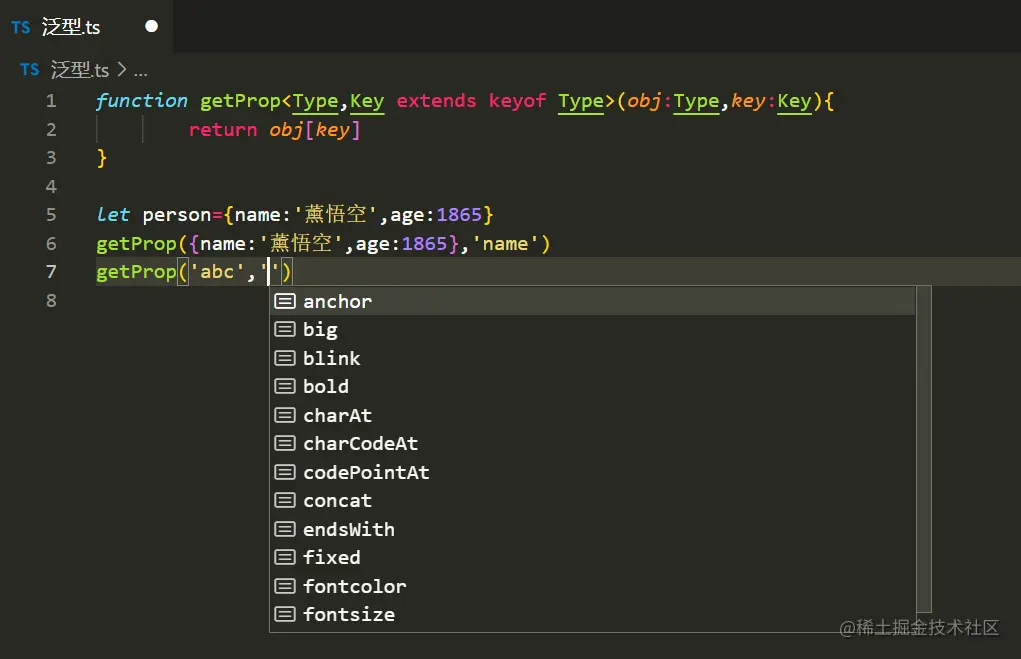
Task: Click the closing brace on line 3
Action: 102,158
